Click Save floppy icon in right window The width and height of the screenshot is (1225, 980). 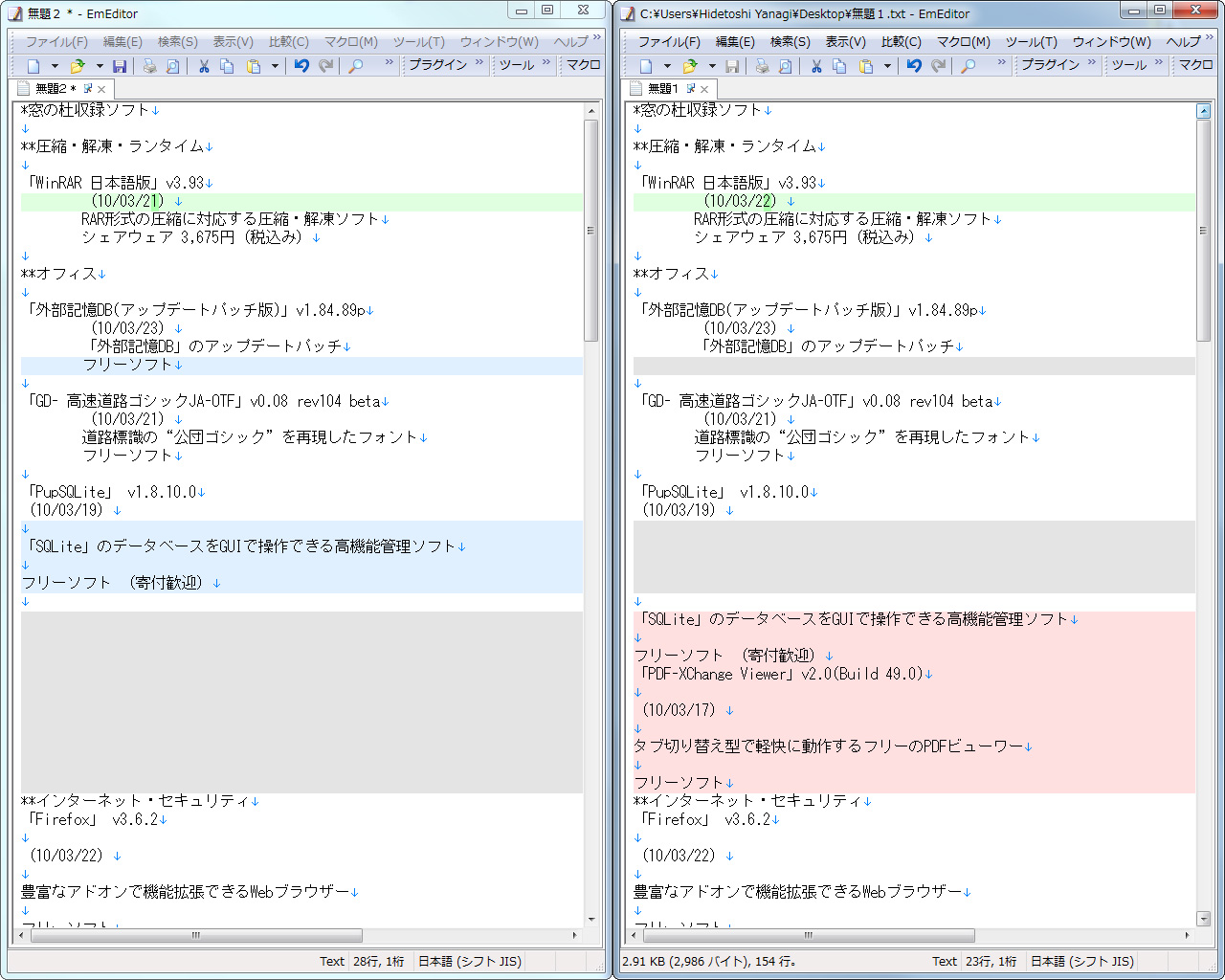pyautogui.click(x=732, y=66)
